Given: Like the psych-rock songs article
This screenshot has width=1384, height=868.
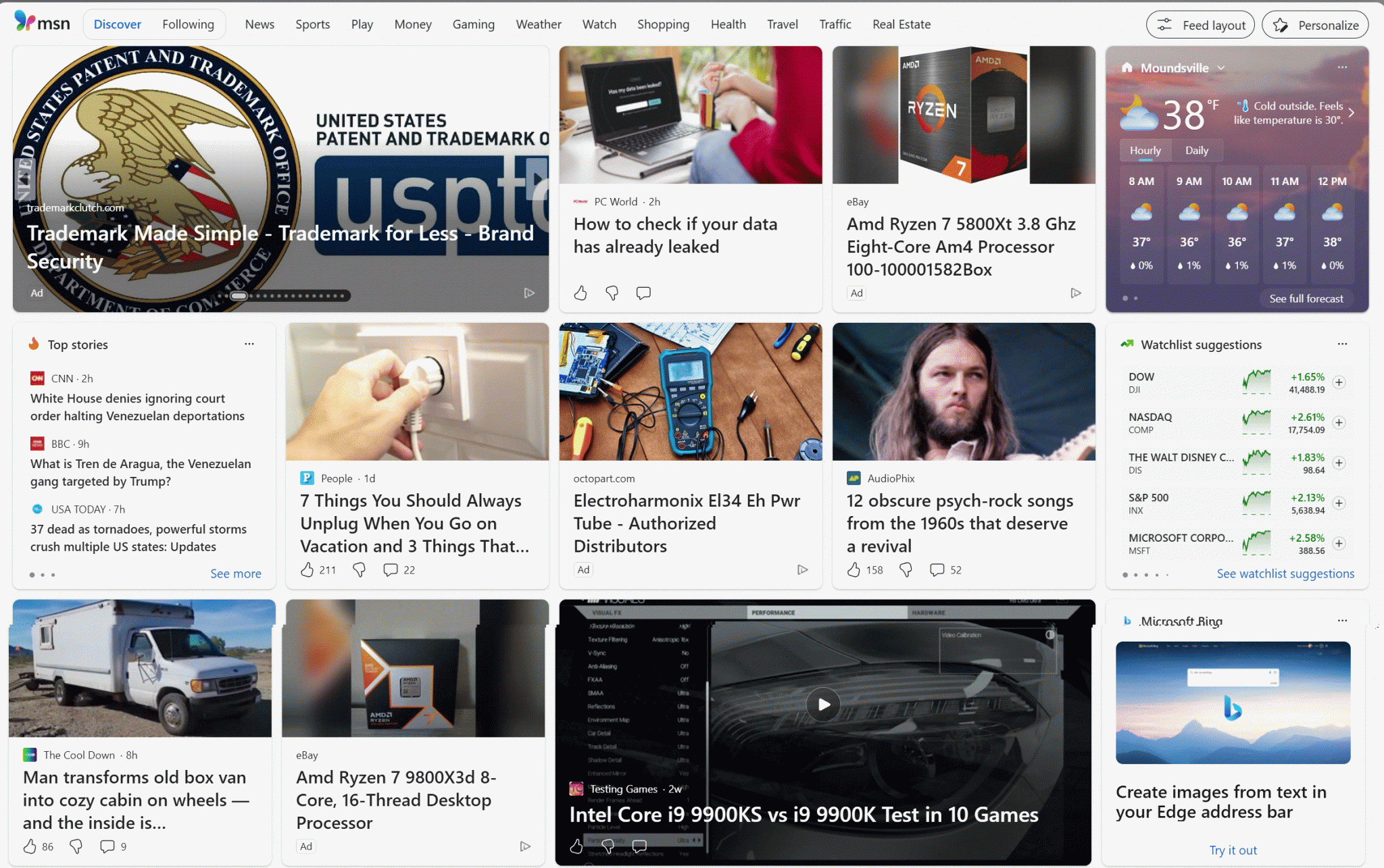Looking at the screenshot, I should pyautogui.click(x=854, y=569).
